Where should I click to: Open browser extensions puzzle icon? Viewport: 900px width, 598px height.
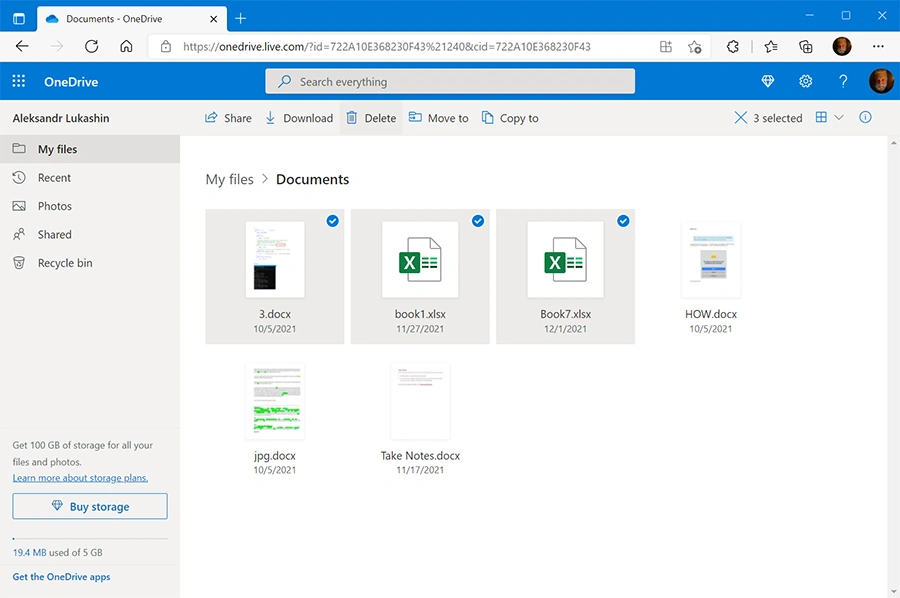(732, 46)
